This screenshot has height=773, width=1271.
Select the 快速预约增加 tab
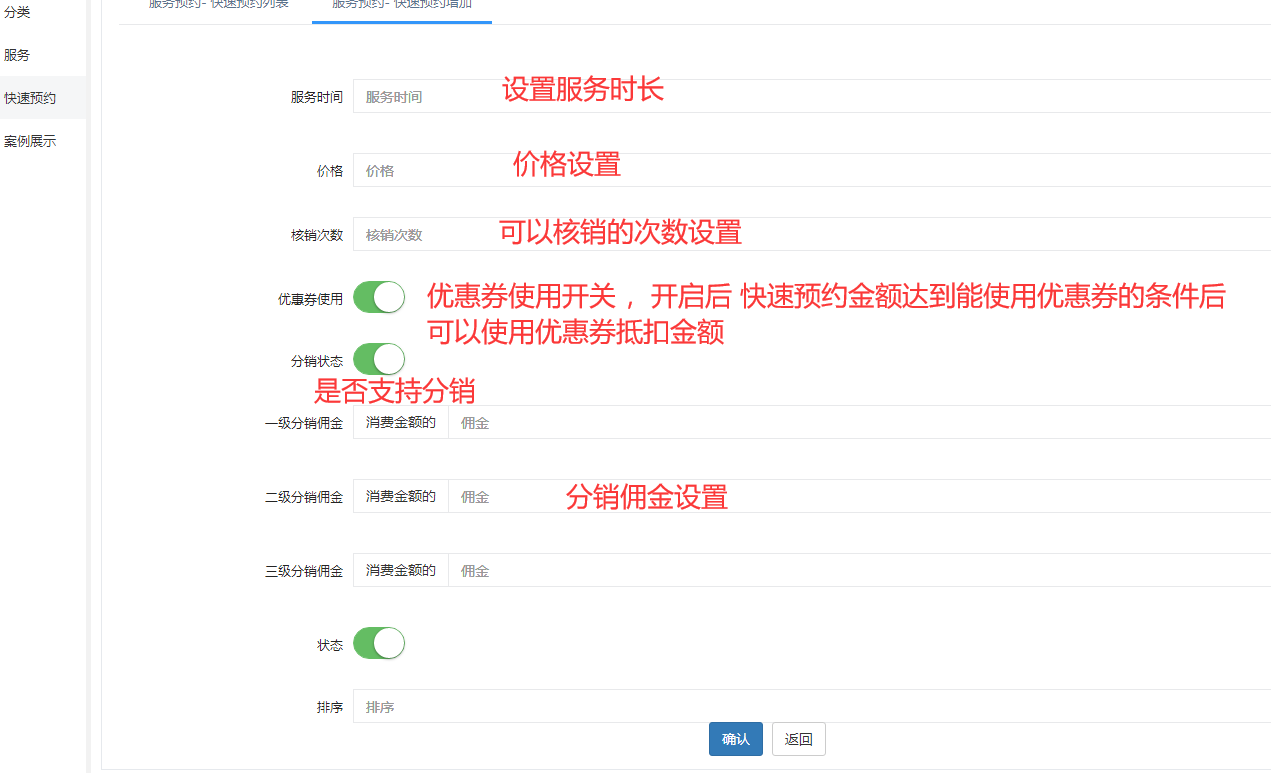pos(402,5)
